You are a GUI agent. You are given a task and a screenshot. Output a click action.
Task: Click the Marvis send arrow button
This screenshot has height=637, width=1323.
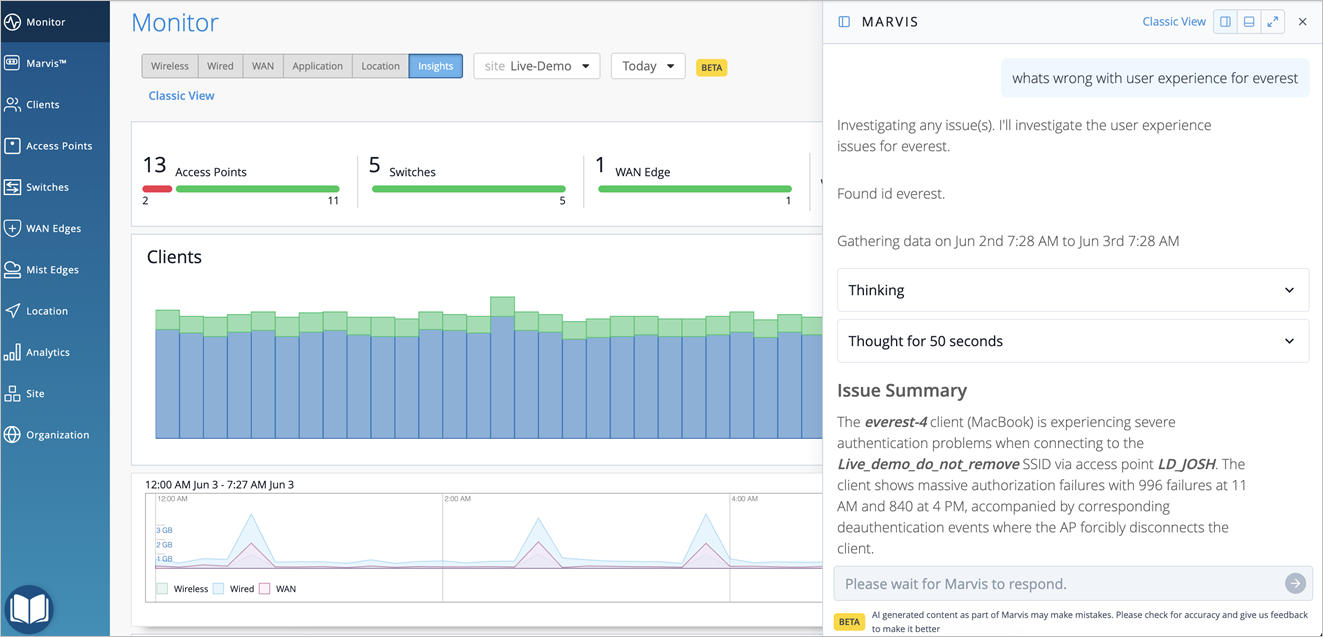(x=1295, y=583)
